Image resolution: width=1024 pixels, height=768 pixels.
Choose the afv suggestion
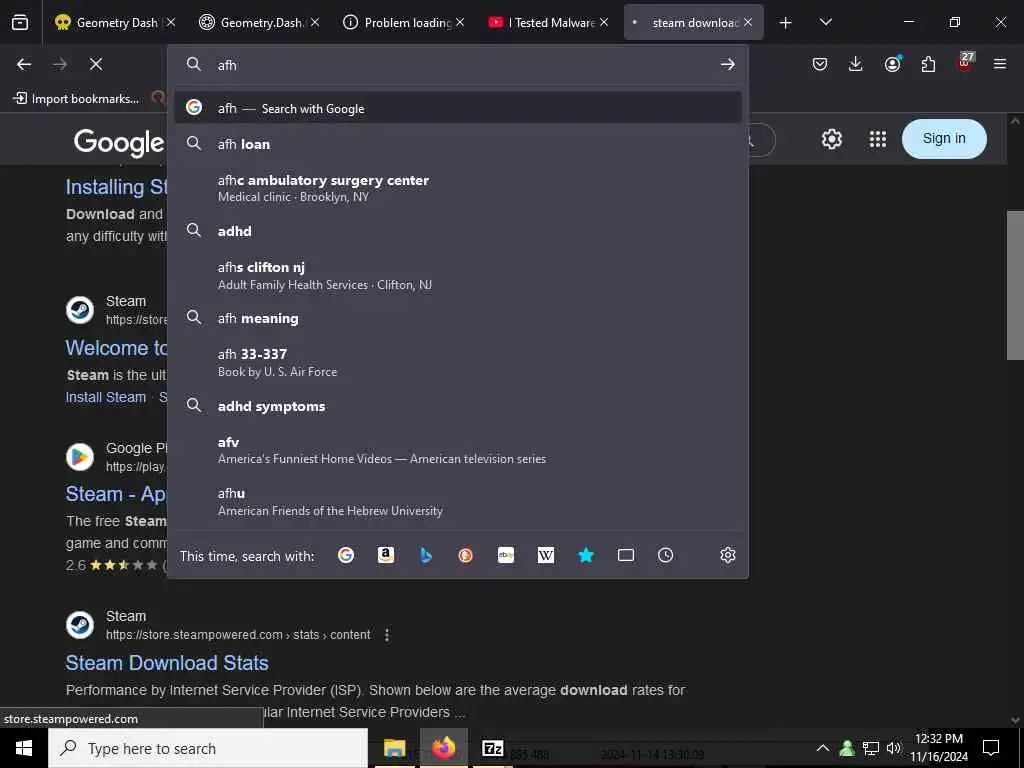pos(458,450)
